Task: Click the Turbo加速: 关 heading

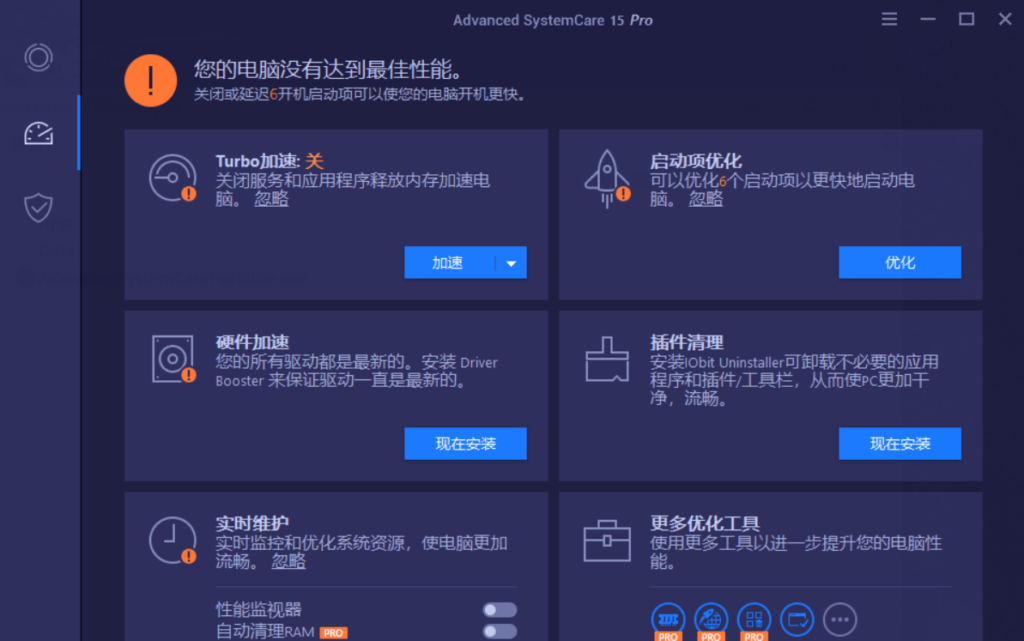Action: coord(269,161)
